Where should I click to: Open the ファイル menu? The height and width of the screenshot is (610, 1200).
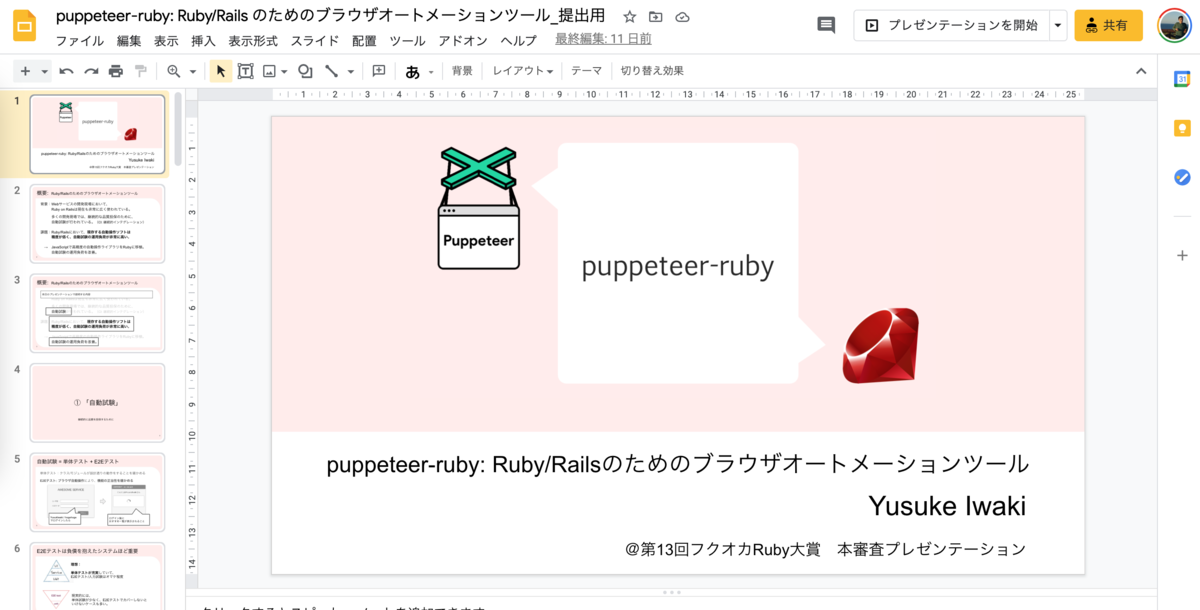tap(79, 40)
